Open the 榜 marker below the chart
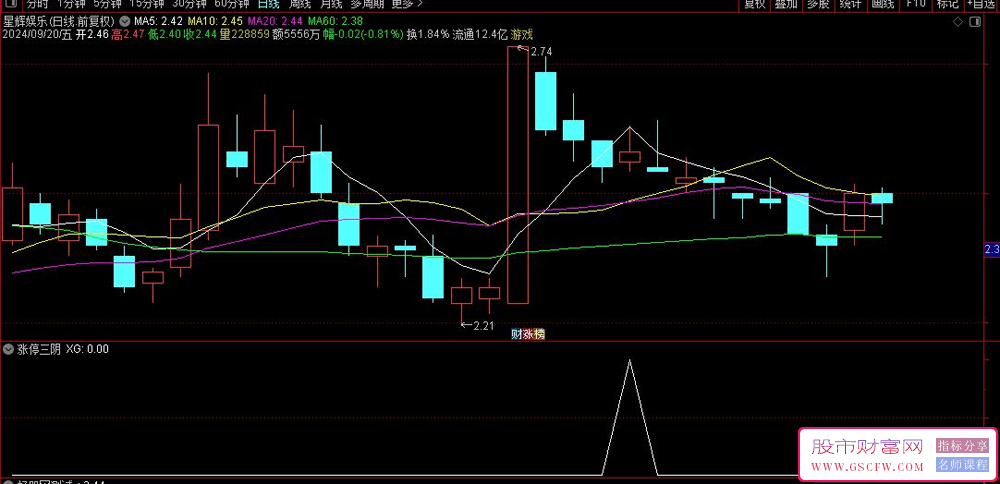Image resolution: width=1000 pixels, height=484 pixels. click(540, 334)
